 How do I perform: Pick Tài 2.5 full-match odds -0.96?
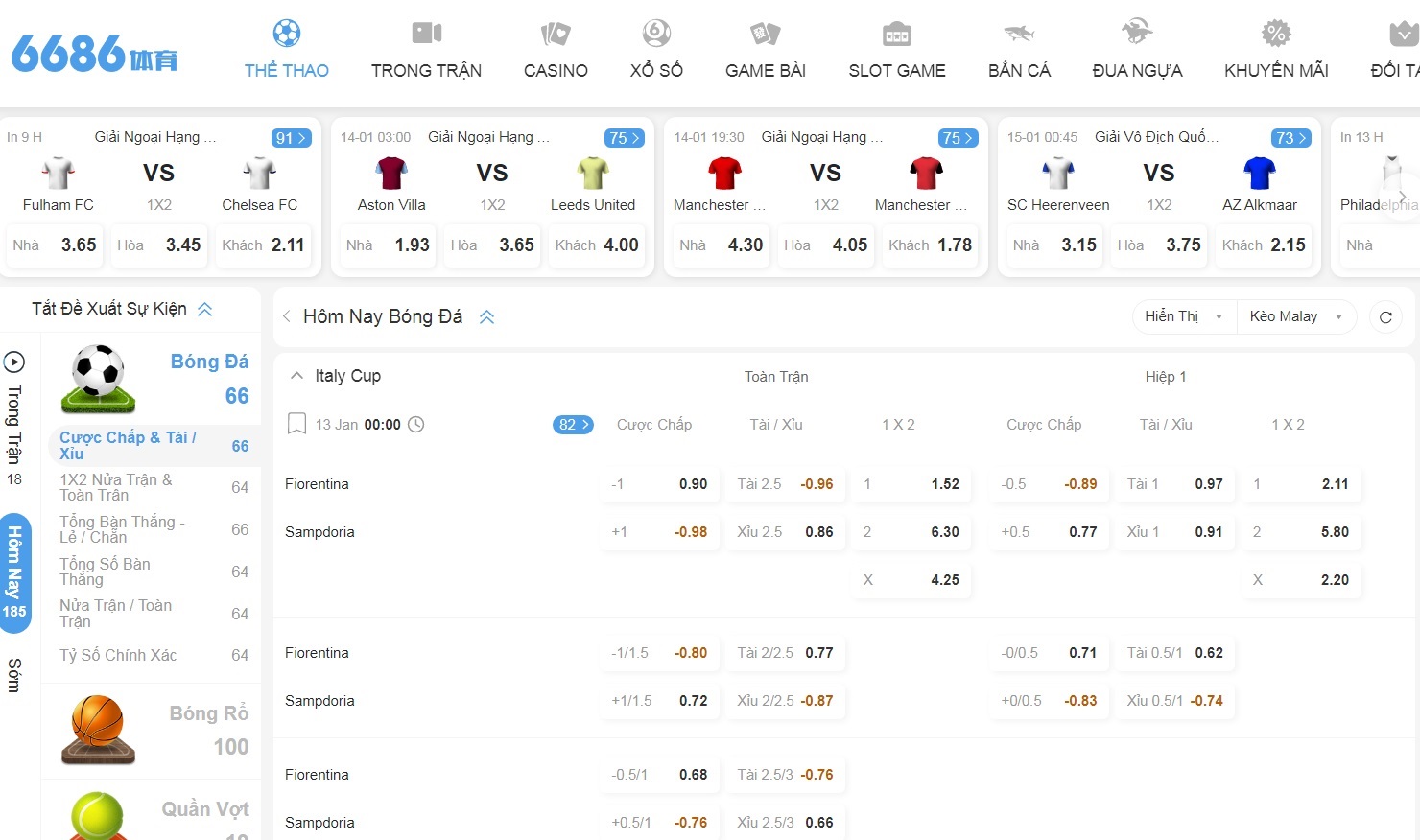tap(786, 484)
